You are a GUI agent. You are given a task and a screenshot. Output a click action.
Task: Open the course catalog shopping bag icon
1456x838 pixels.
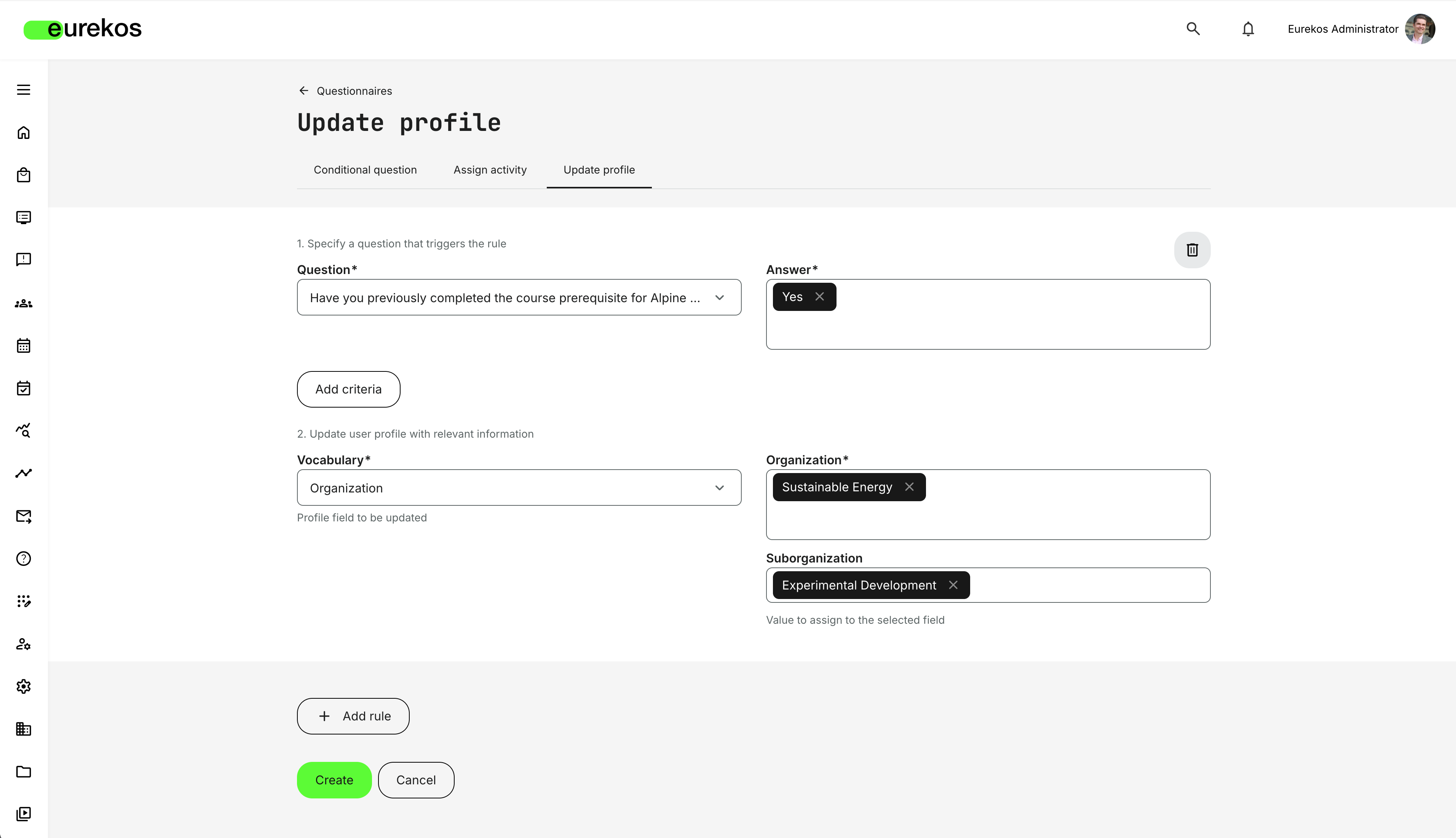click(23, 175)
